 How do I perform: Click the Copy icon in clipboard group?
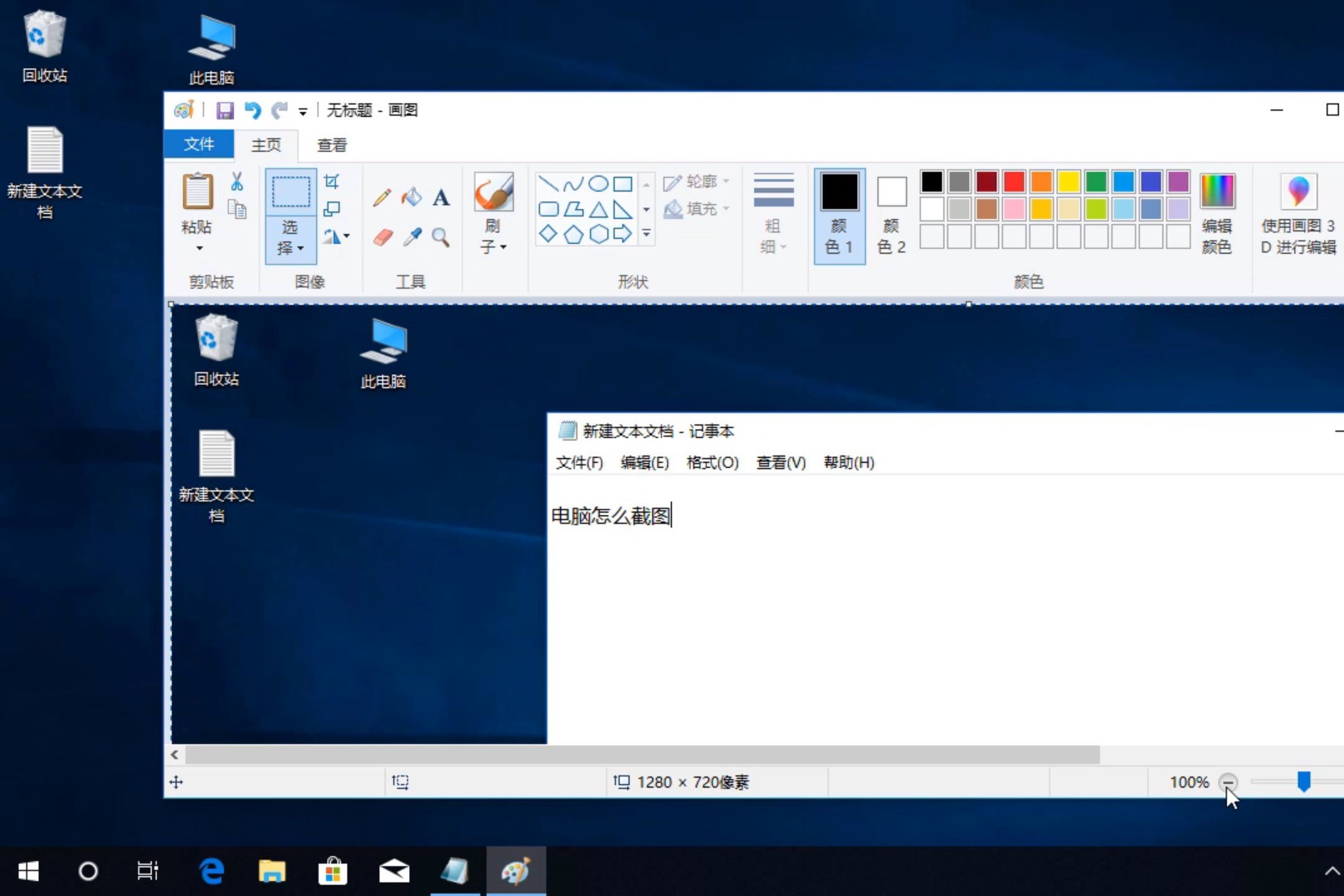pos(237,209)
